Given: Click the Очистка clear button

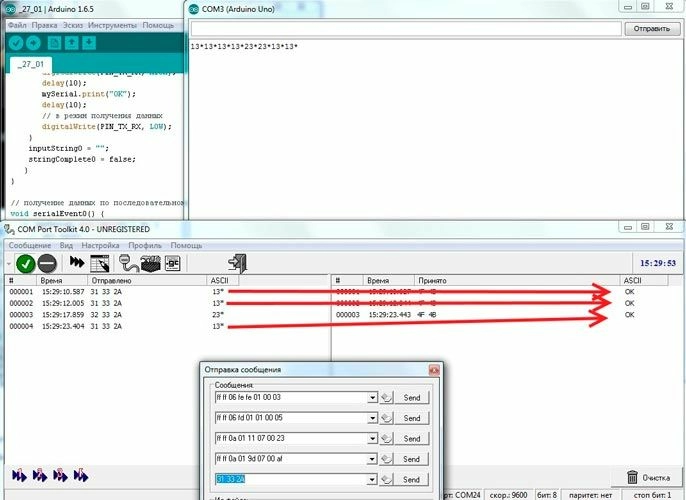Looking at the screenshot, I should (x=646, y=478).
